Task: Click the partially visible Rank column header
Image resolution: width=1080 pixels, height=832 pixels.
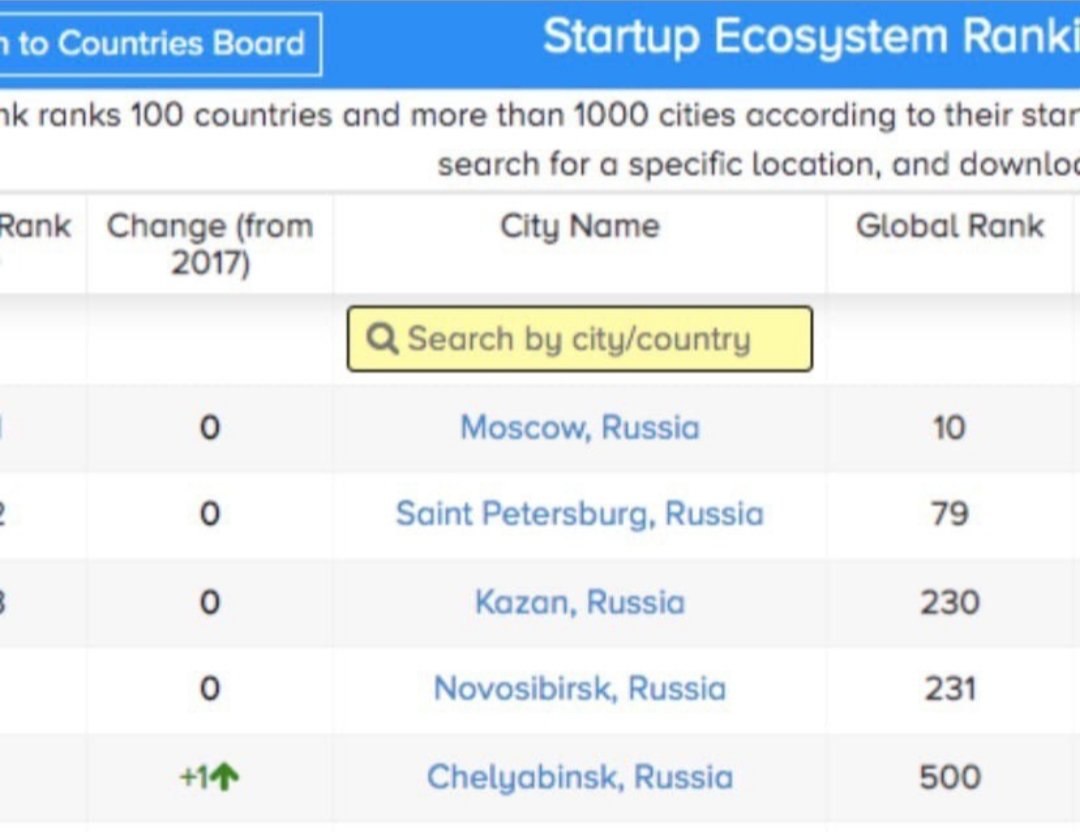Action: tap(35, 226)
